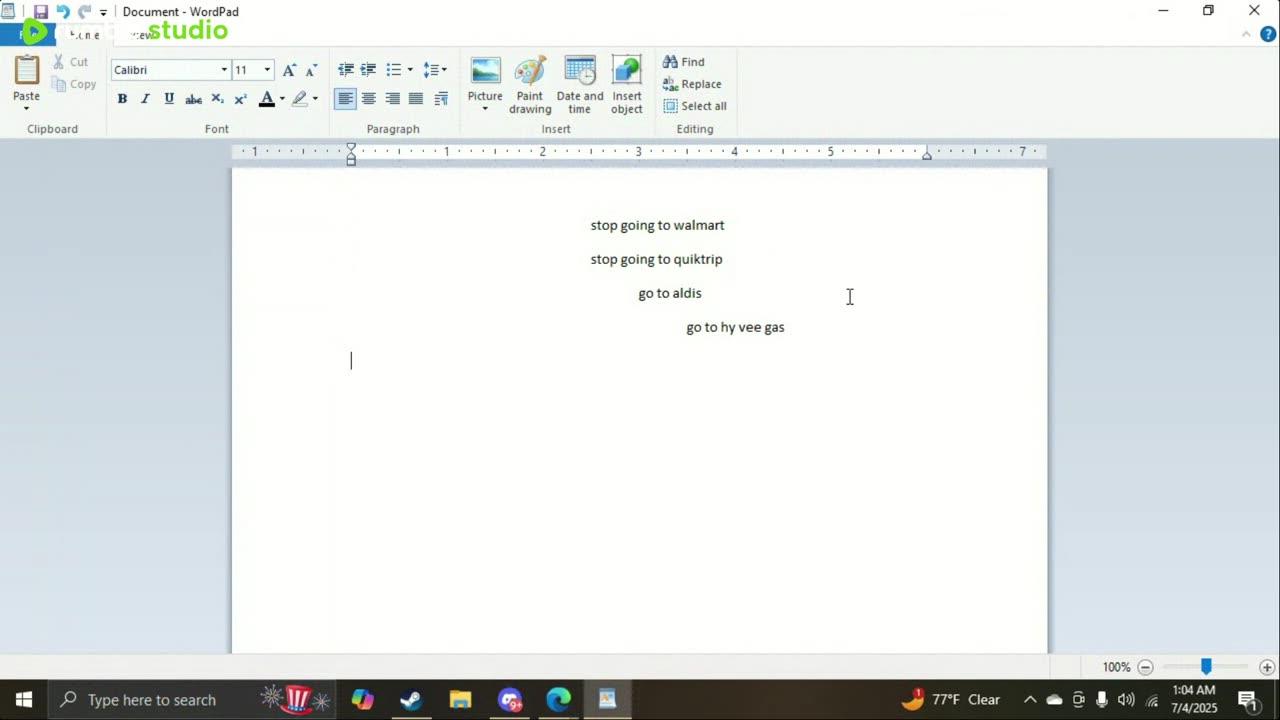This screenshot has height=720, width=1280.
Task: Switch to the Home tab
Action: (84, 35)
